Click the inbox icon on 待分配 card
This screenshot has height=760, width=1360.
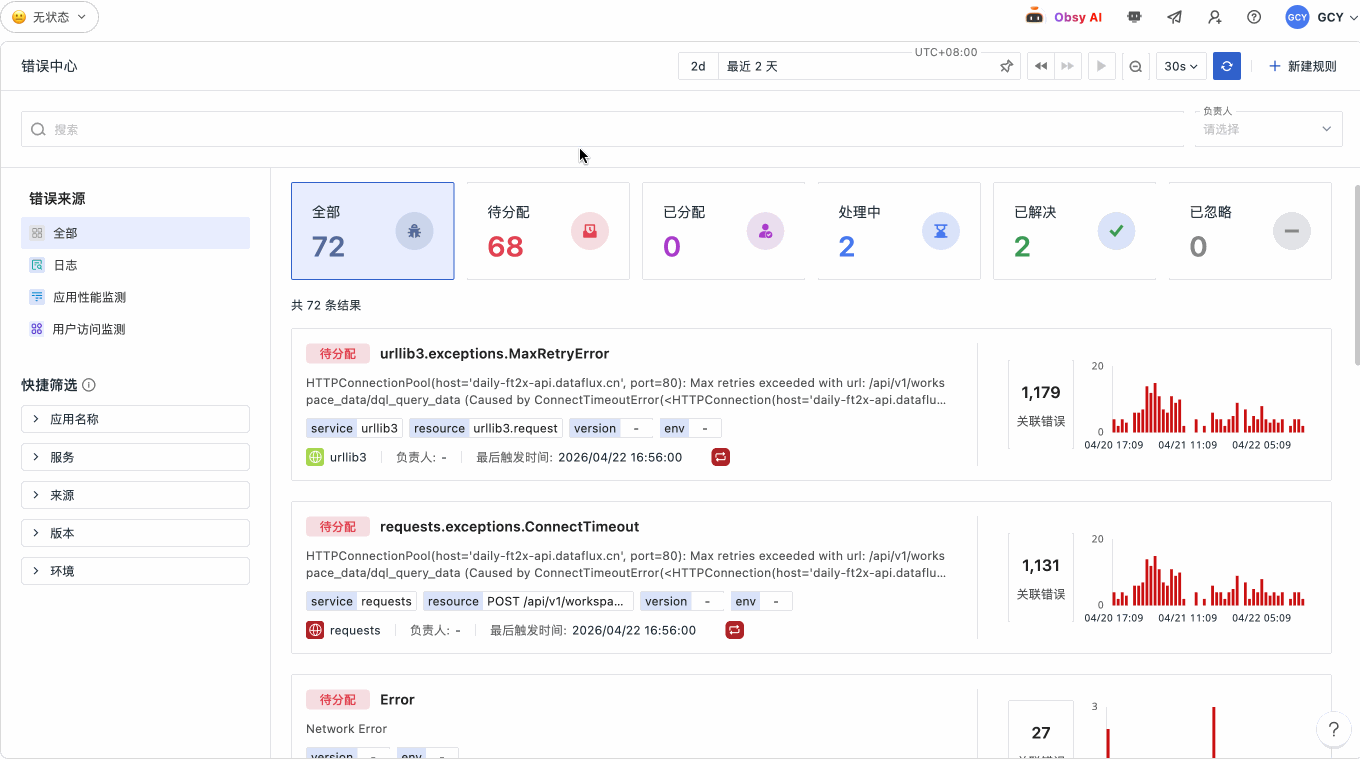(x=590, y=231)
